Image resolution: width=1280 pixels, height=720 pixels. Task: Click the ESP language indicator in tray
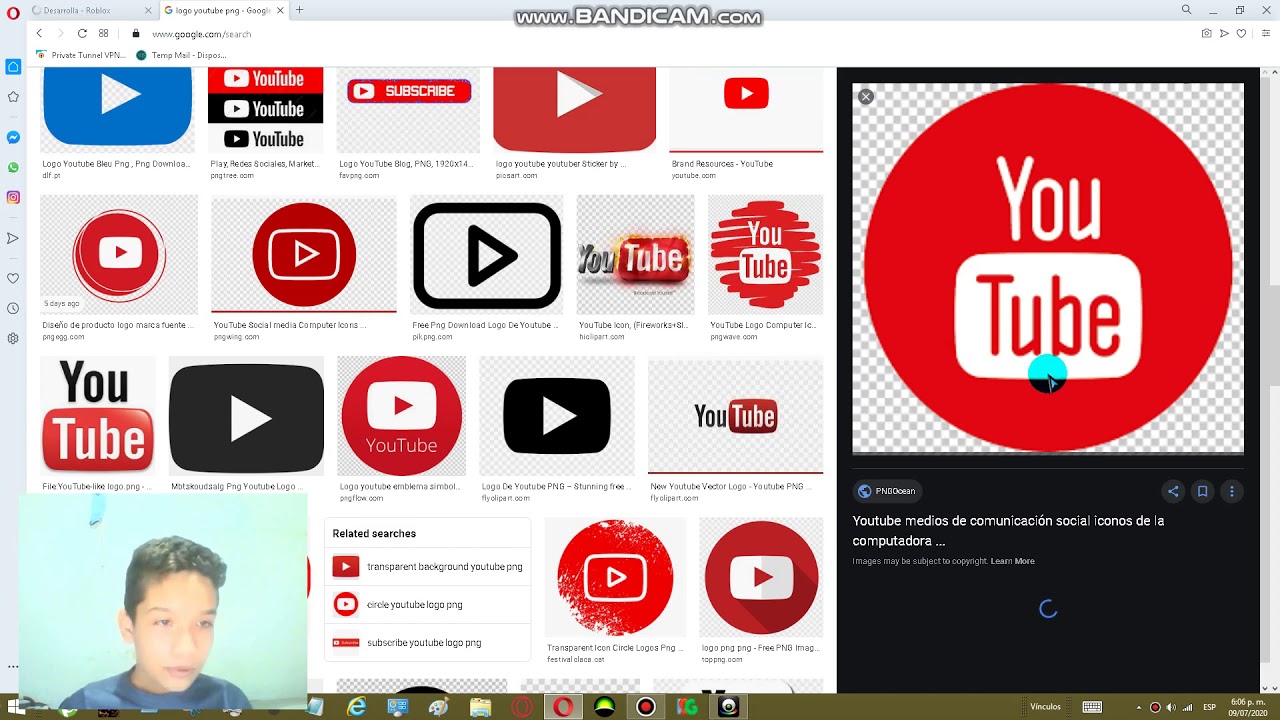pyautogui.click(x=1209, y=707)
